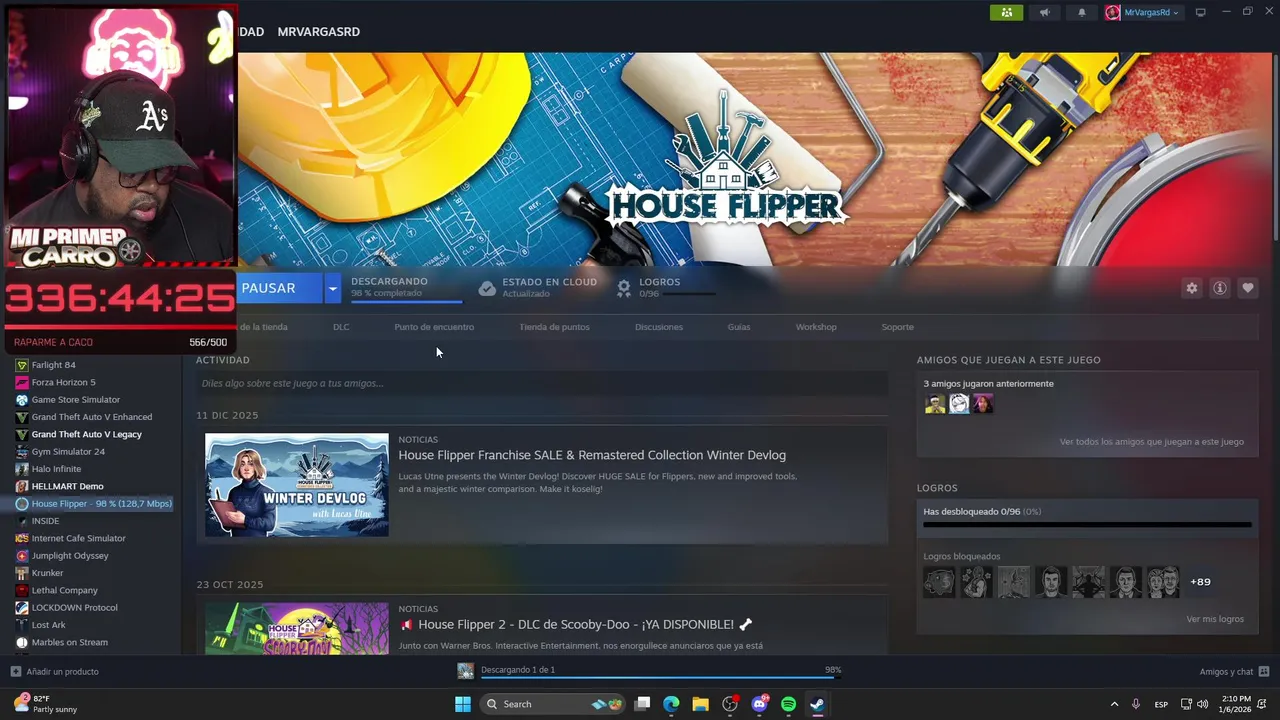Select INSIDE in the library list
Image resolution: width=1280 pixels, height=720 pixels.
[x=45, y=521]
